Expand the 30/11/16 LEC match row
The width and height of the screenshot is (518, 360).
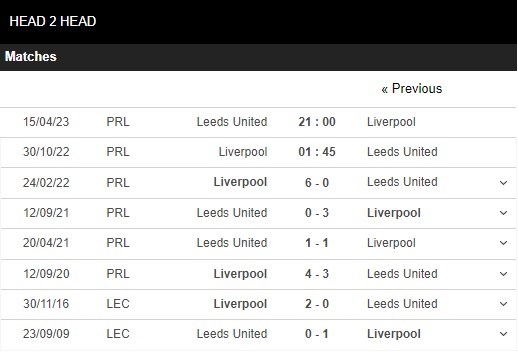point(503,304)
